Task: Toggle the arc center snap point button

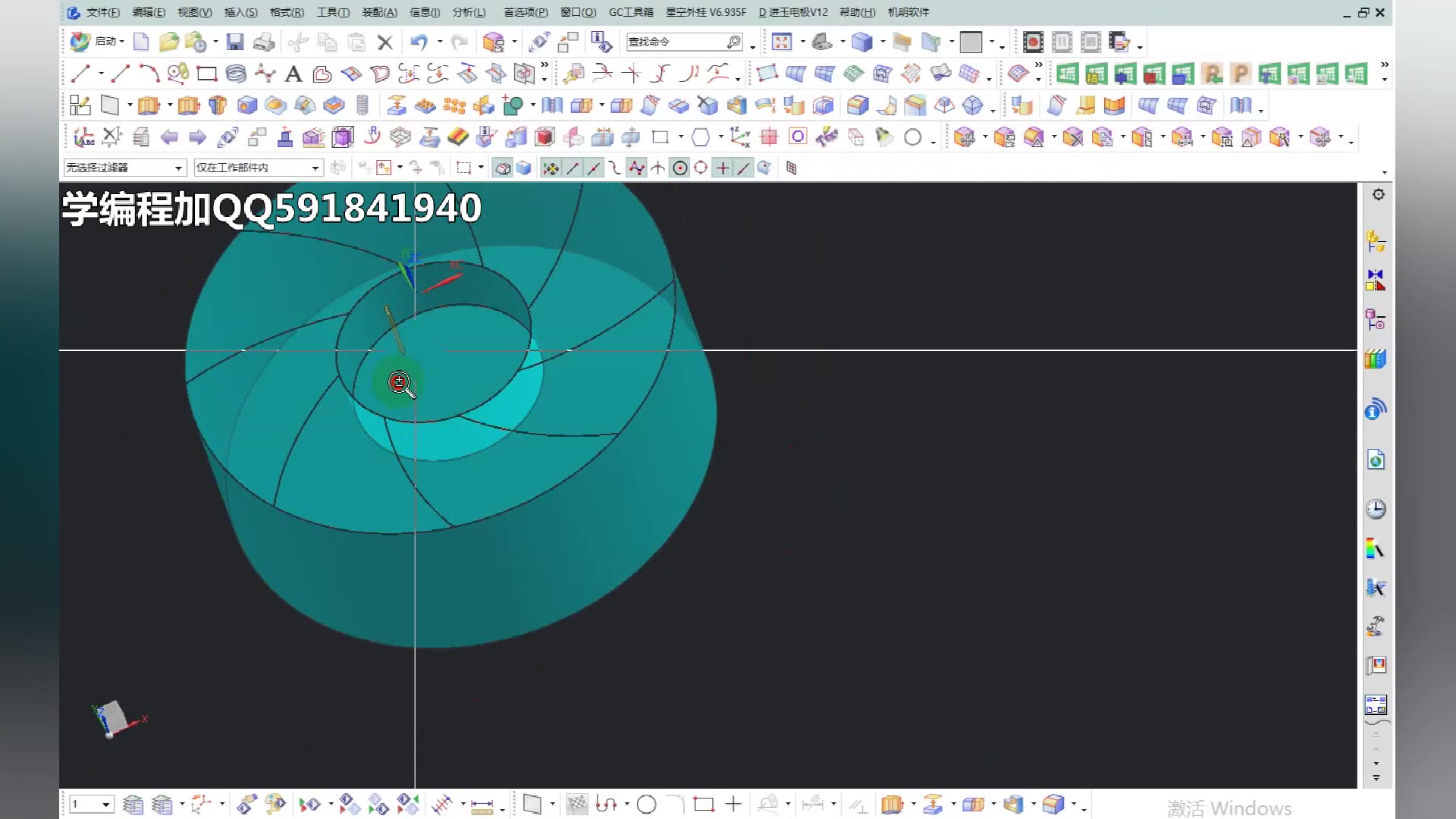Action: pyautogui.click(x=680, y=168)
